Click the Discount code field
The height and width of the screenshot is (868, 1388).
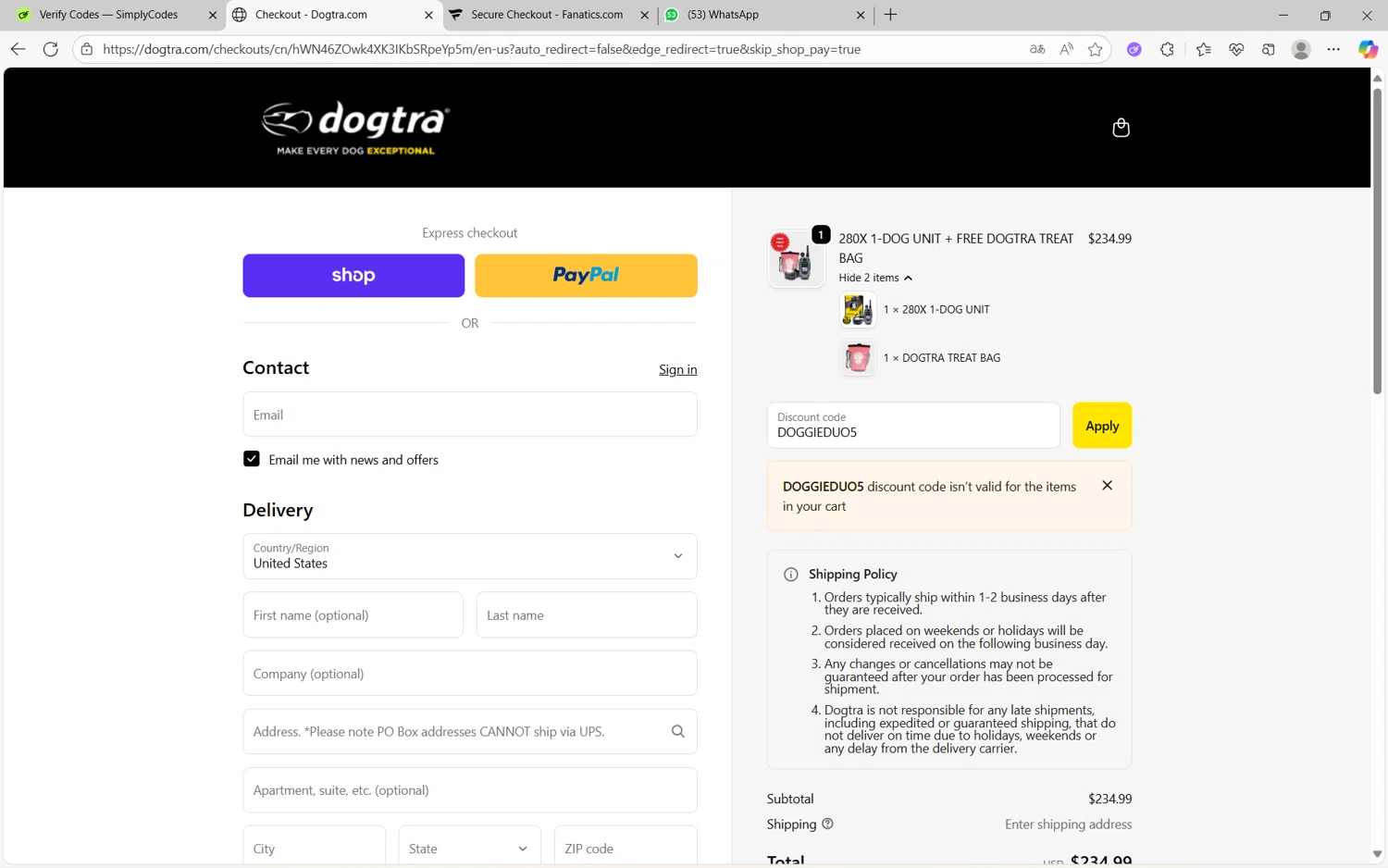pyautogui.click(x=913, y=426)
